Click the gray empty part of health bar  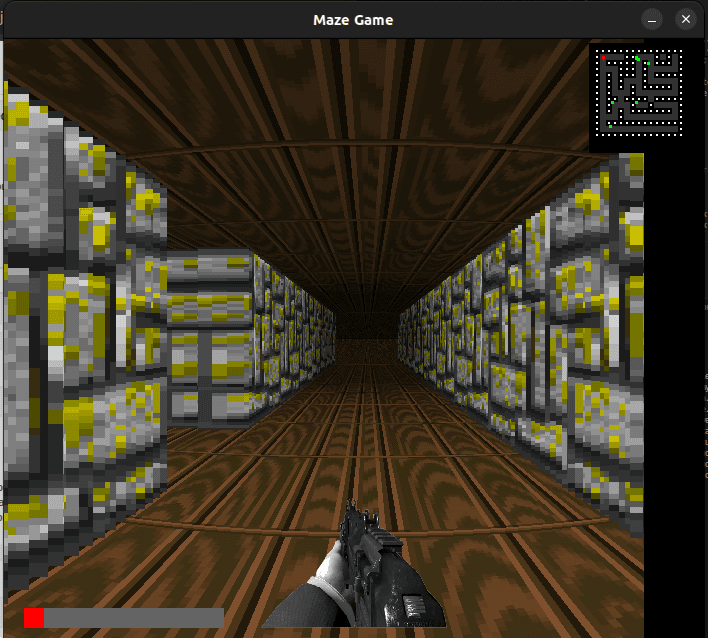(134, 618)
